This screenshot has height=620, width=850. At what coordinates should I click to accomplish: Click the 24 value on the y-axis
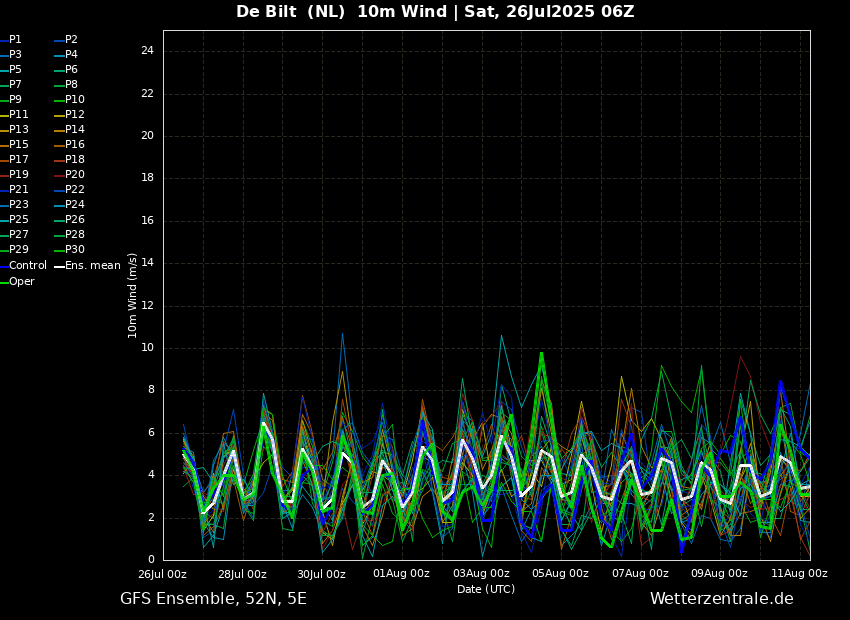pos(147,51)
